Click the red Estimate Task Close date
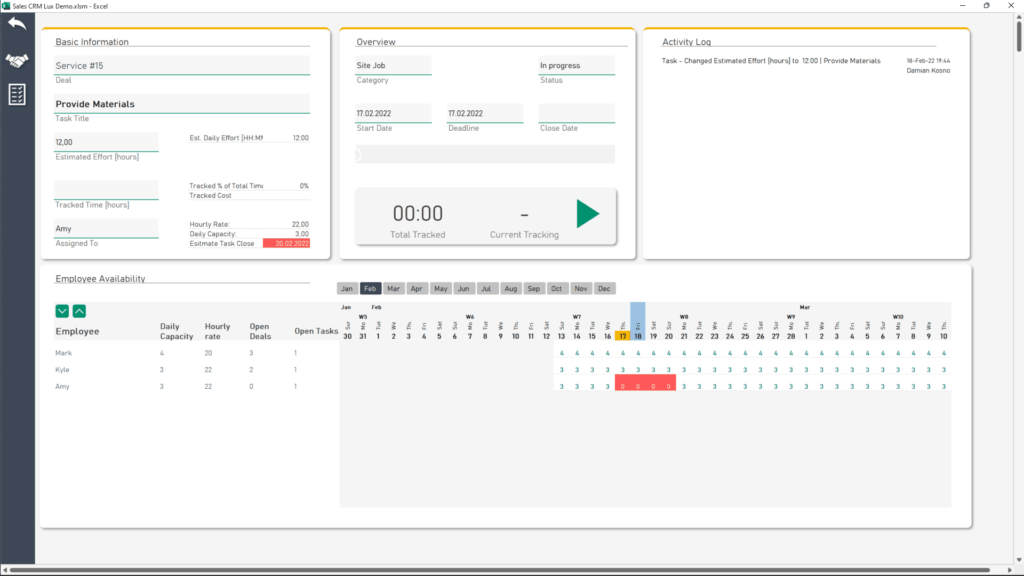The image size is (1024, 576). tap(288, 242)
